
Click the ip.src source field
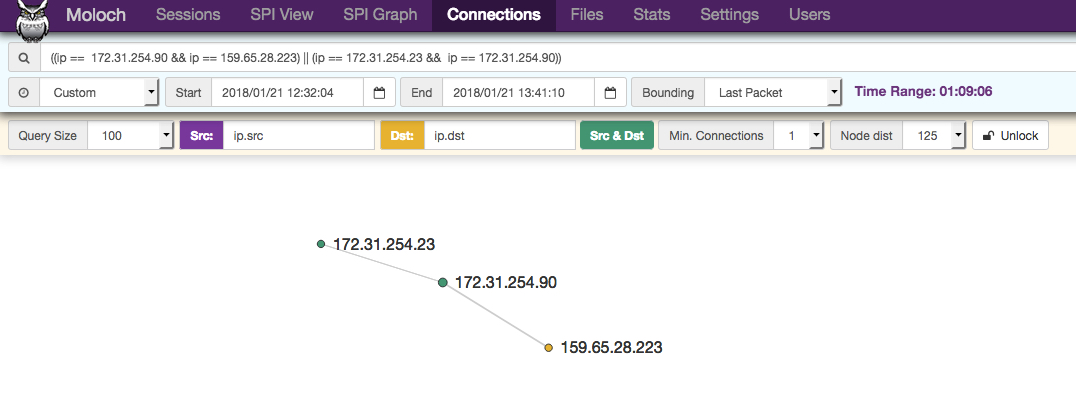click(x=299, y=136)
